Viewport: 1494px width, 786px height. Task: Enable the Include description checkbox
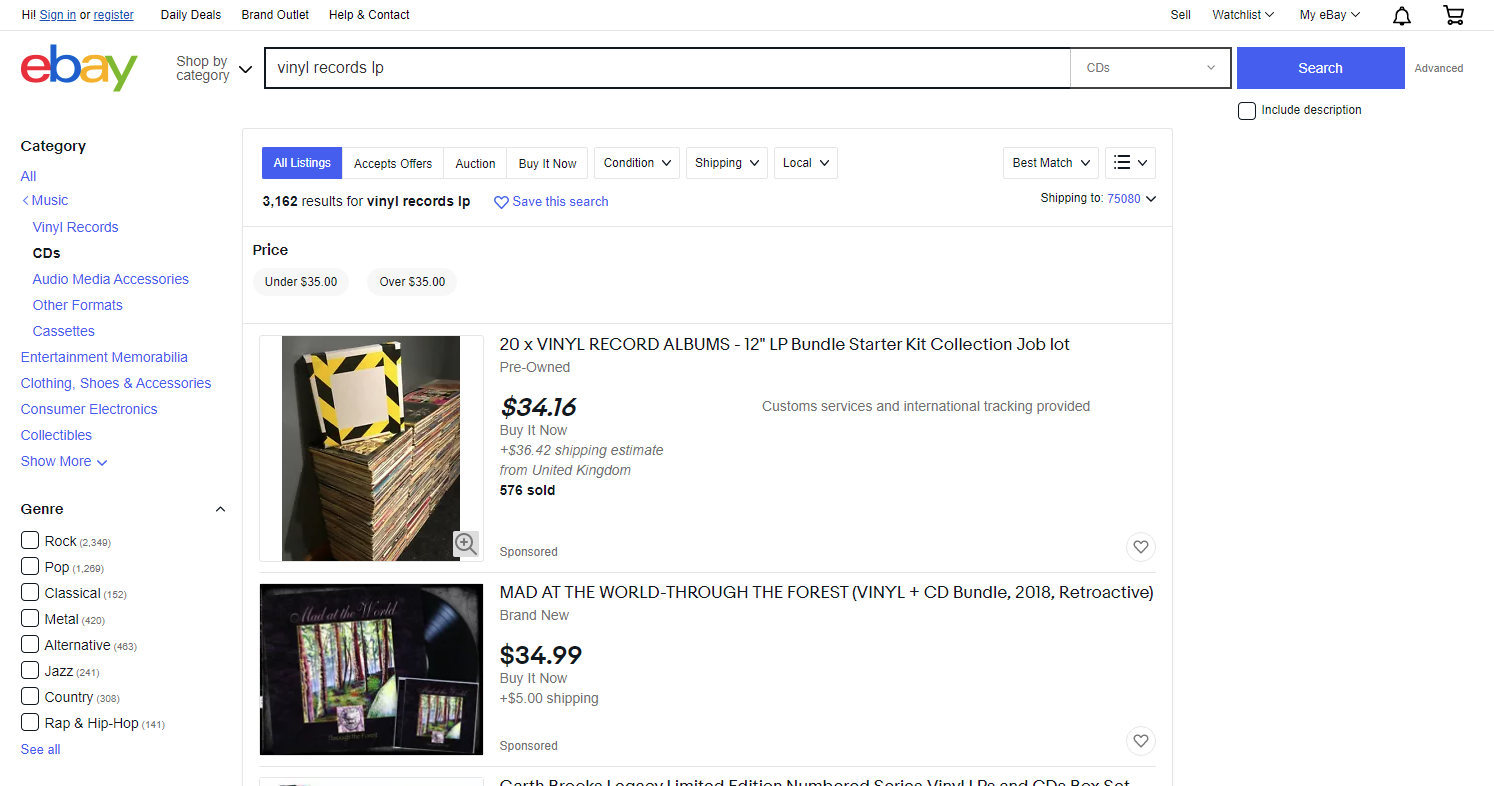[x=1247, y=110]
